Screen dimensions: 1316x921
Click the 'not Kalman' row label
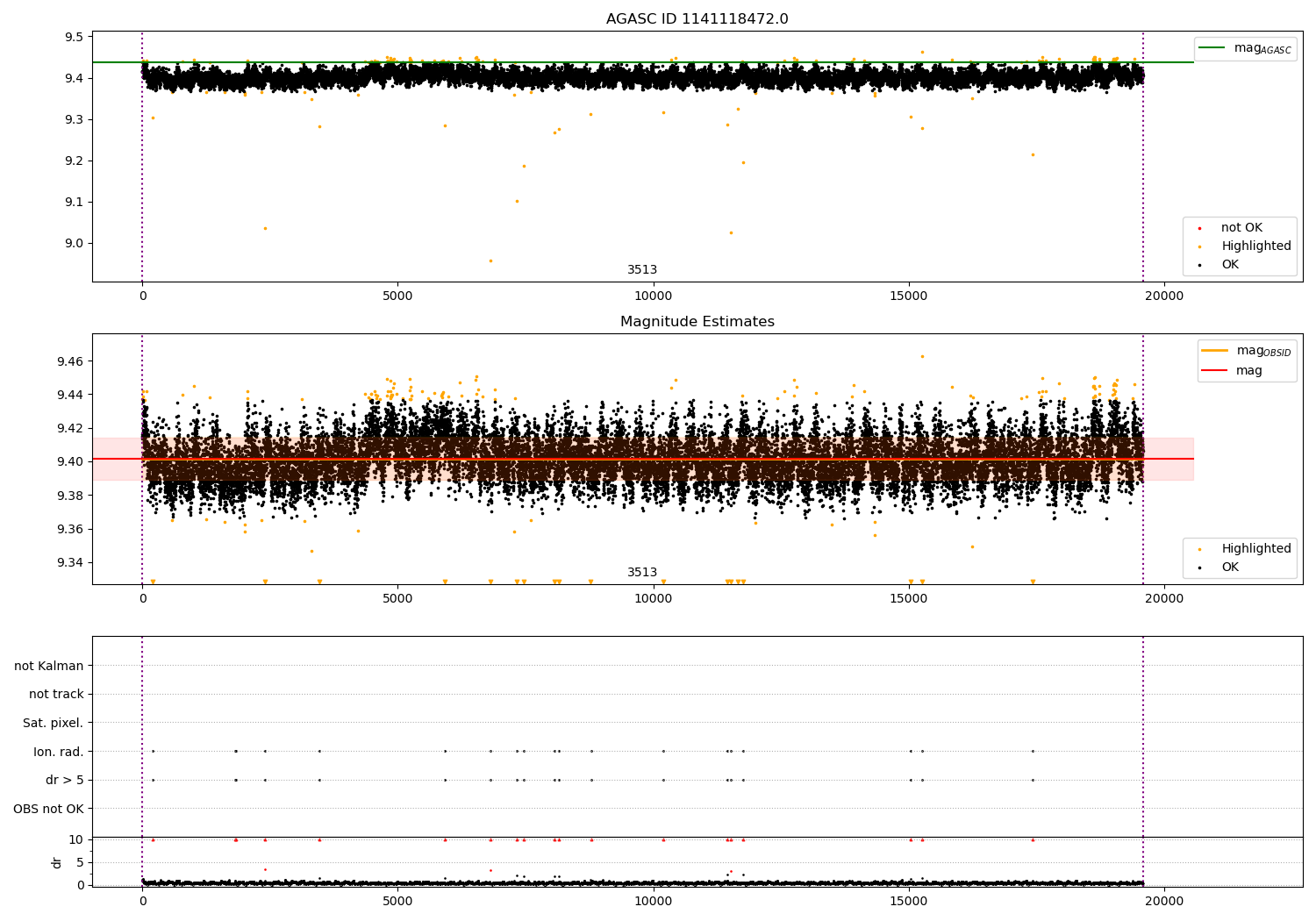click(x=49, y=666)
